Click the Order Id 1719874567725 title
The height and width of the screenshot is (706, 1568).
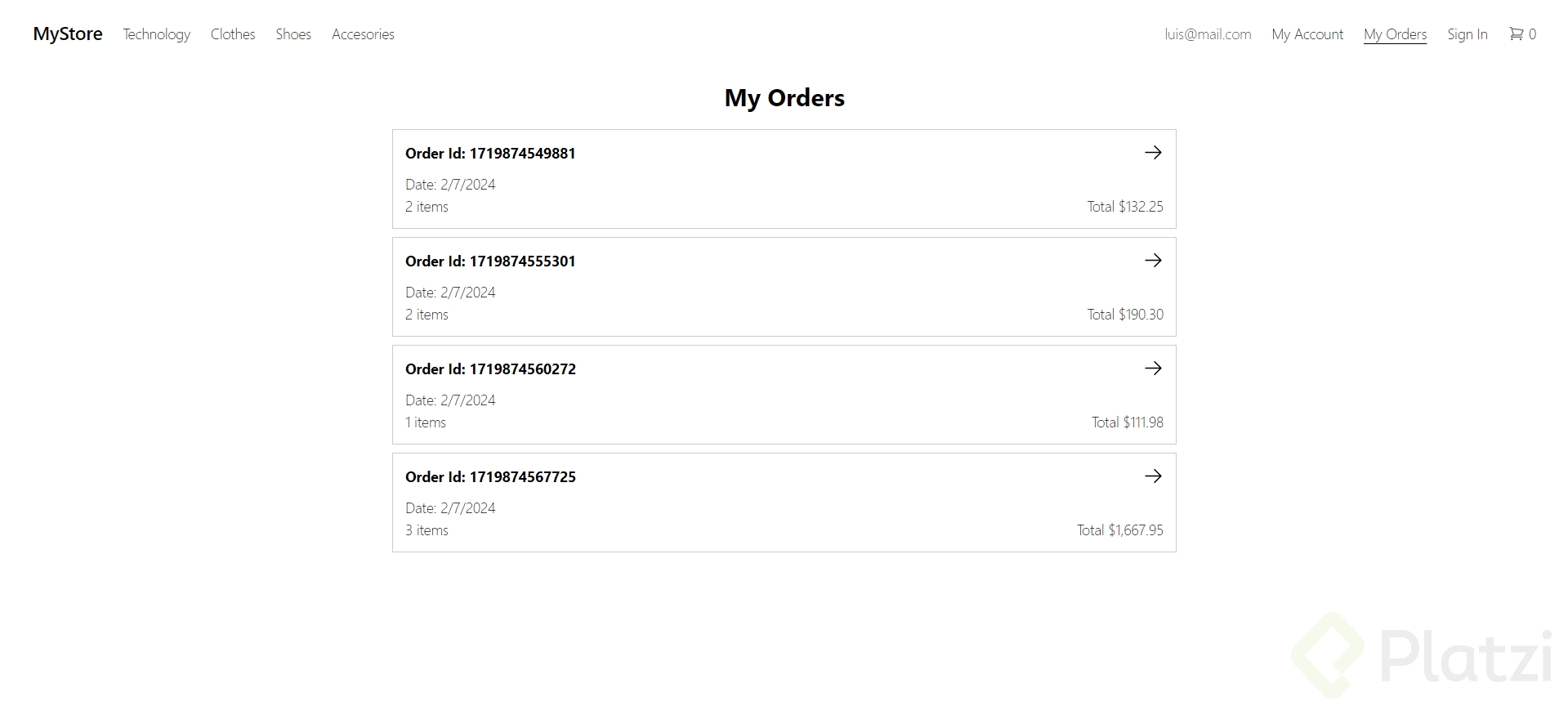click(490, 477)
